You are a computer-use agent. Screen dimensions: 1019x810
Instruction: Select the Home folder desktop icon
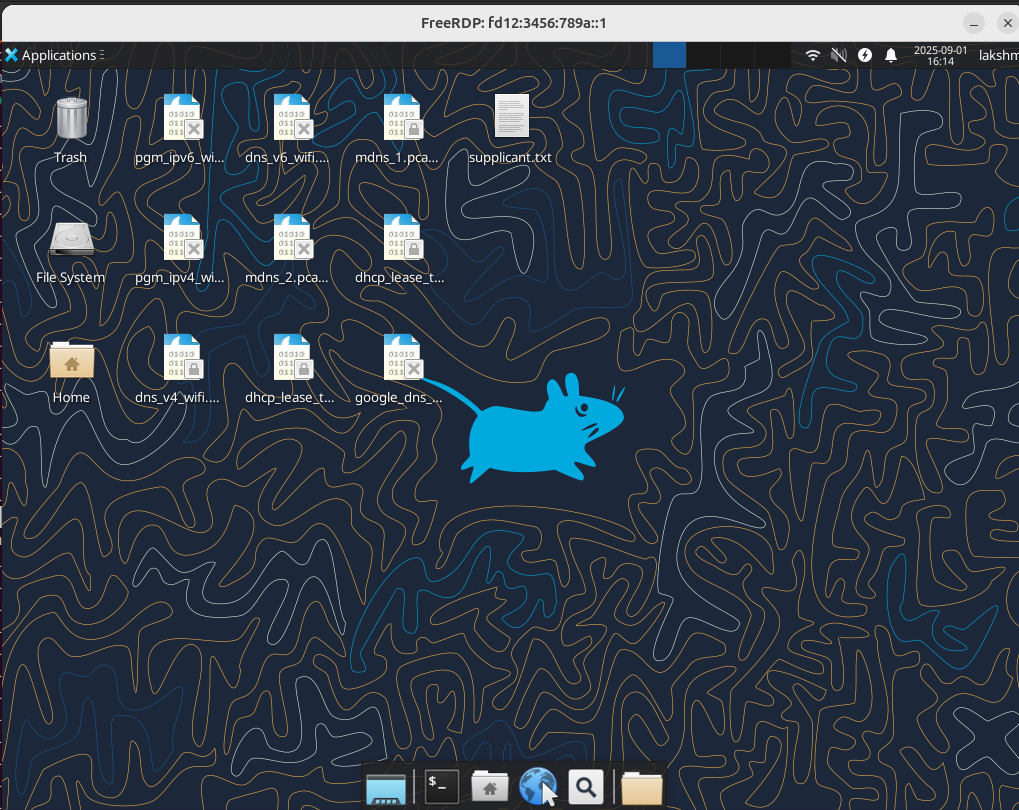pyautogui.click(x=71, y=360)
